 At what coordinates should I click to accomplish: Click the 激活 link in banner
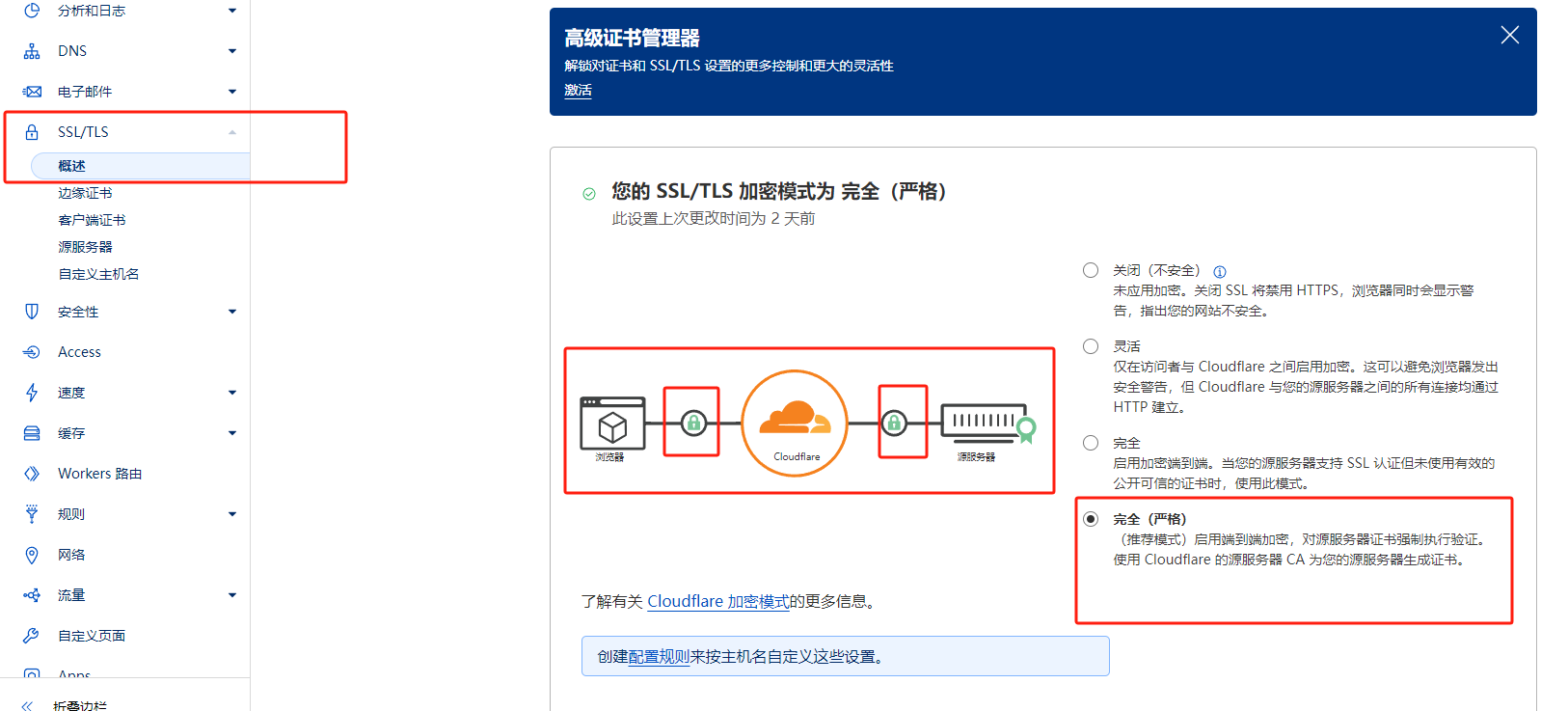pyautogui.click(x=578, y=90)
